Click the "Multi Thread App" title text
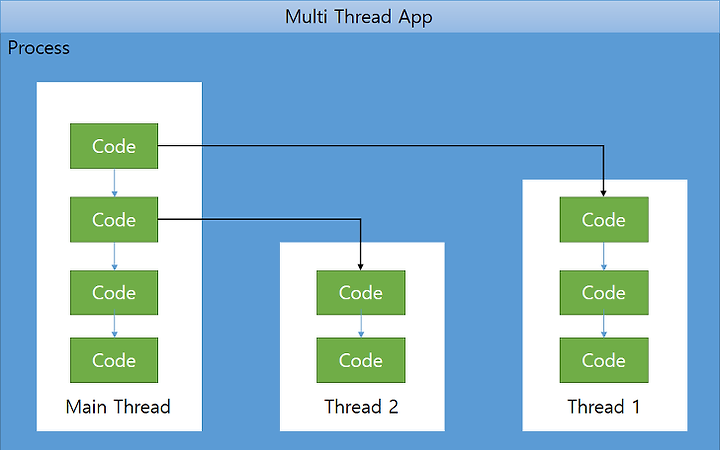This screenshot has height=450, width=720. tap(359, 17)
